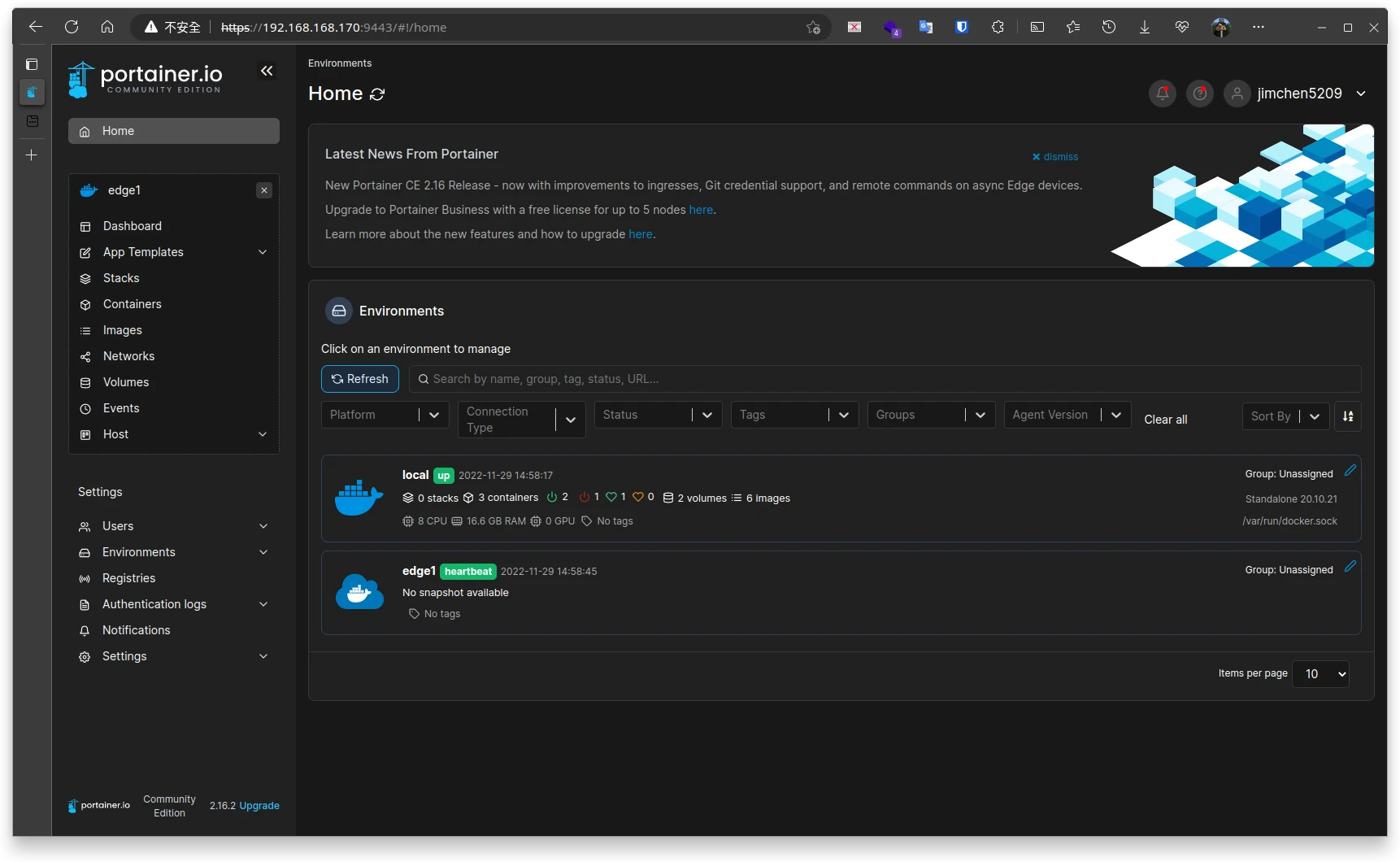
Task: Open Containers in the sidebar
Action: [x=132, y=304]
